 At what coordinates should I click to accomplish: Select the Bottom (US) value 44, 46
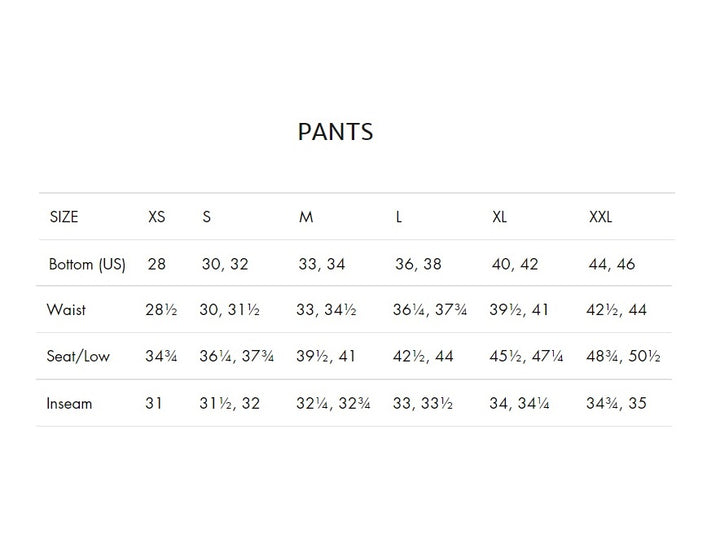click(x=612, y=265)
